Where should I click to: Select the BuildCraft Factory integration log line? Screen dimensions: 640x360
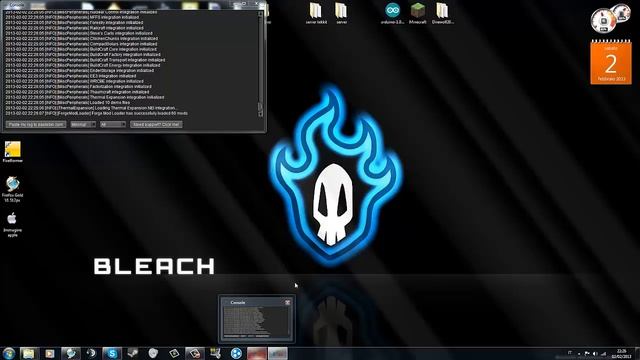(x=83, y=55)
